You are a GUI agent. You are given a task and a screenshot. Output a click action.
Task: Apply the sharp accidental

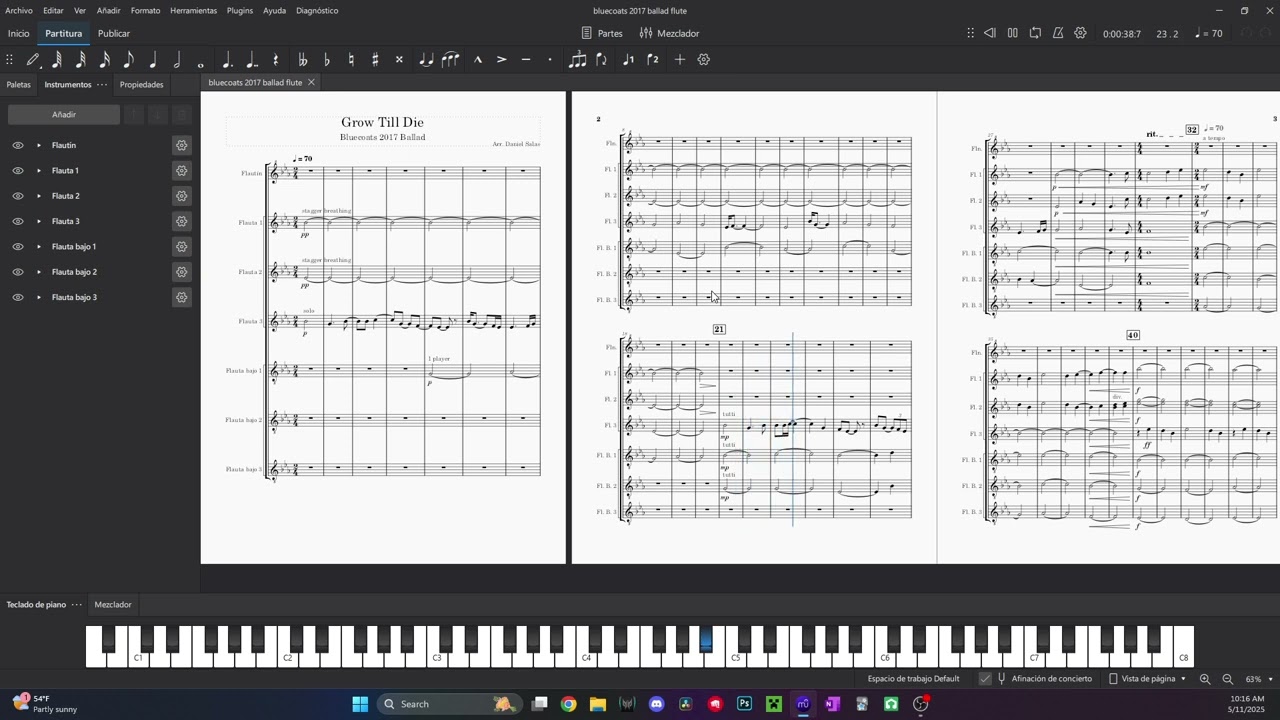[375, 60]
